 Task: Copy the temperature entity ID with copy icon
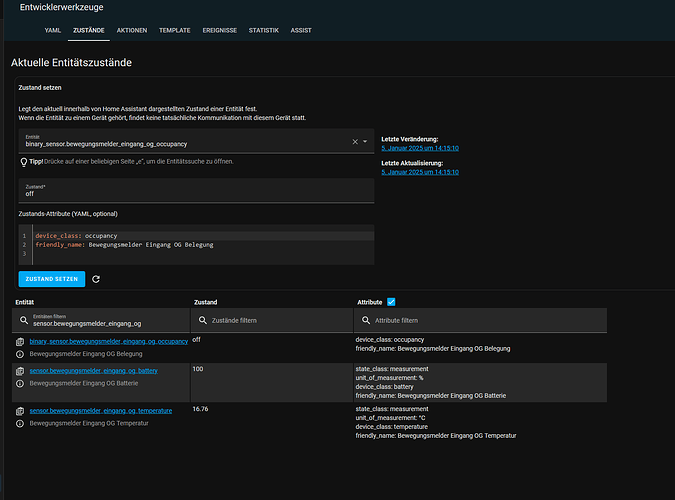[20, 411]
